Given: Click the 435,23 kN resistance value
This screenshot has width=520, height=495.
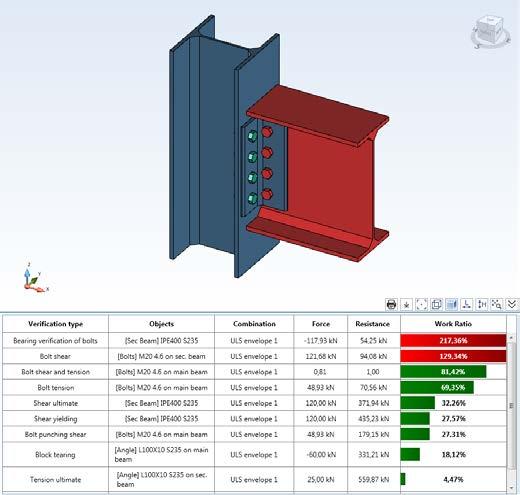Looking at the screenshot, I should pos(373,419).
